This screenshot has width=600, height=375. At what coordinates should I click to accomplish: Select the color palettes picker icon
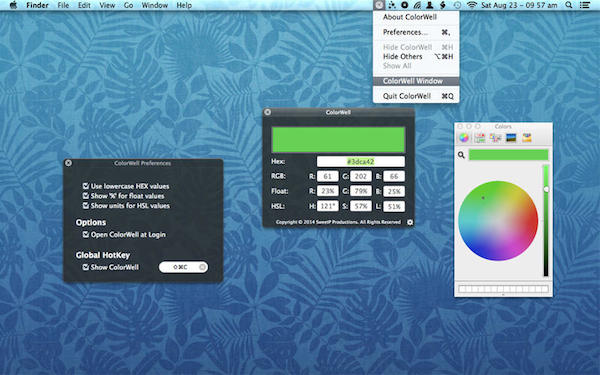point(495,138)
